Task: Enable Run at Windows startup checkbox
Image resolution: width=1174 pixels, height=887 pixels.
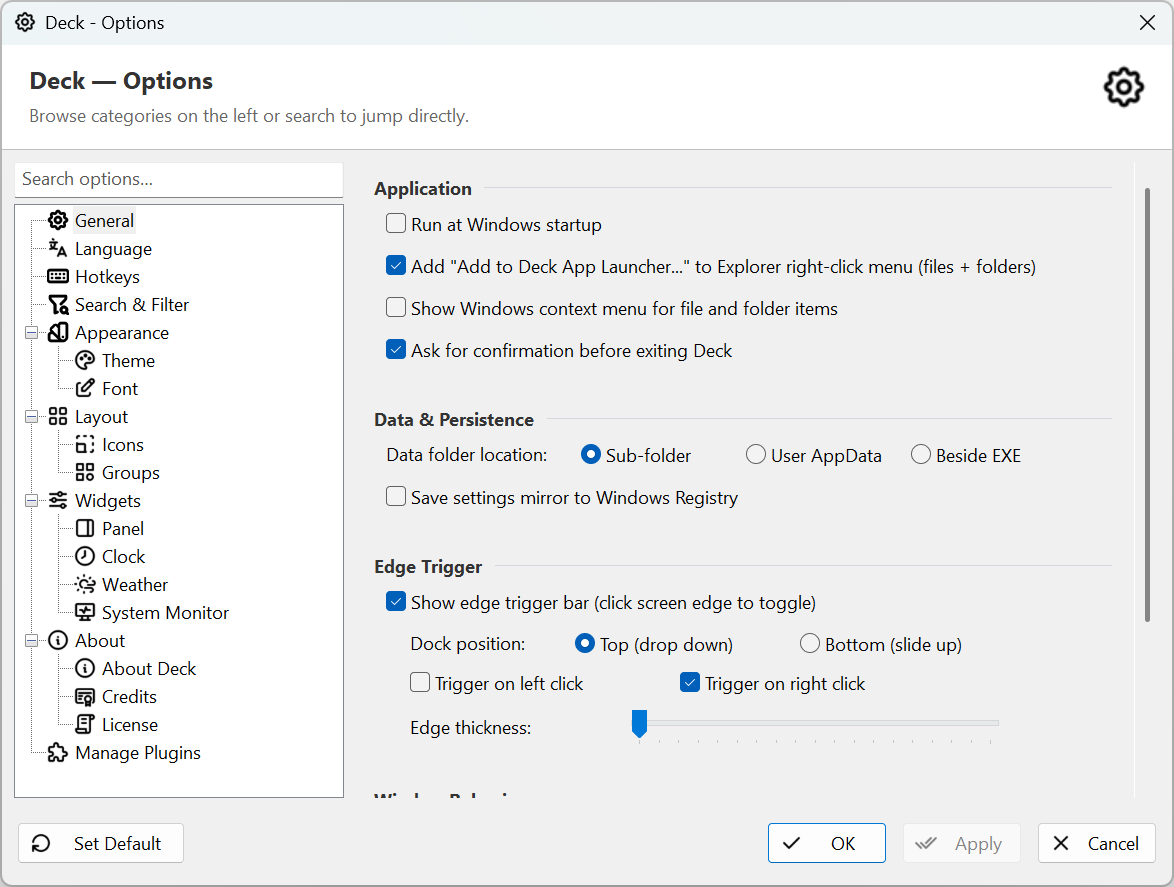Action: (x=396, y=224)
